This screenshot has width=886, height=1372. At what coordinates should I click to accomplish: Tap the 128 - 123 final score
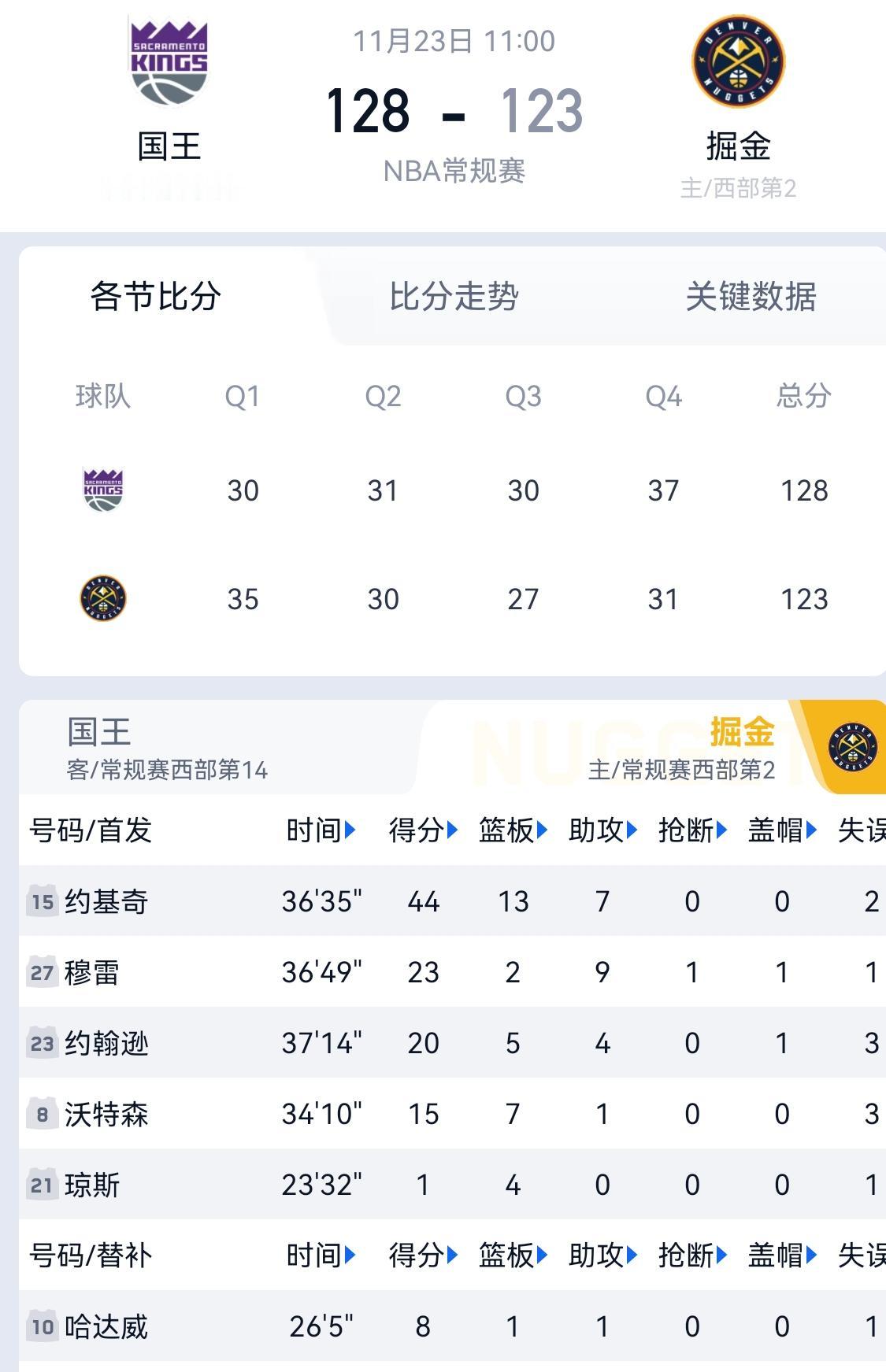(454, 110)
